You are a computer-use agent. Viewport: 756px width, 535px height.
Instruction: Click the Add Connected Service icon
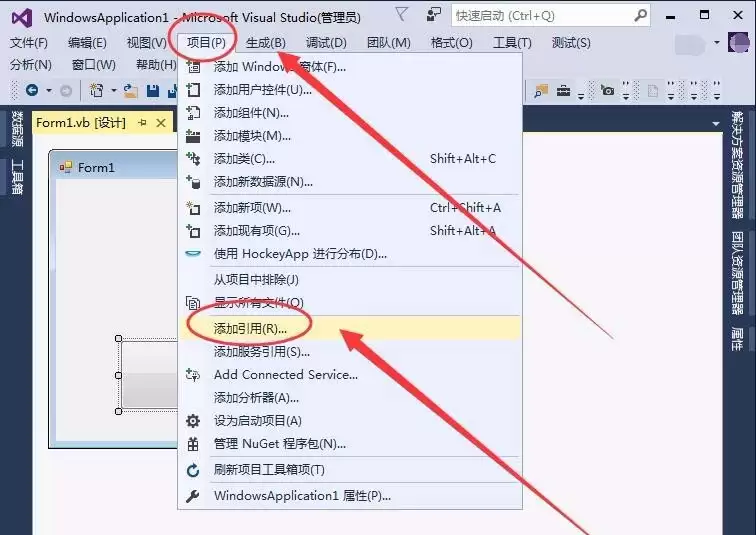pos(193,374)
